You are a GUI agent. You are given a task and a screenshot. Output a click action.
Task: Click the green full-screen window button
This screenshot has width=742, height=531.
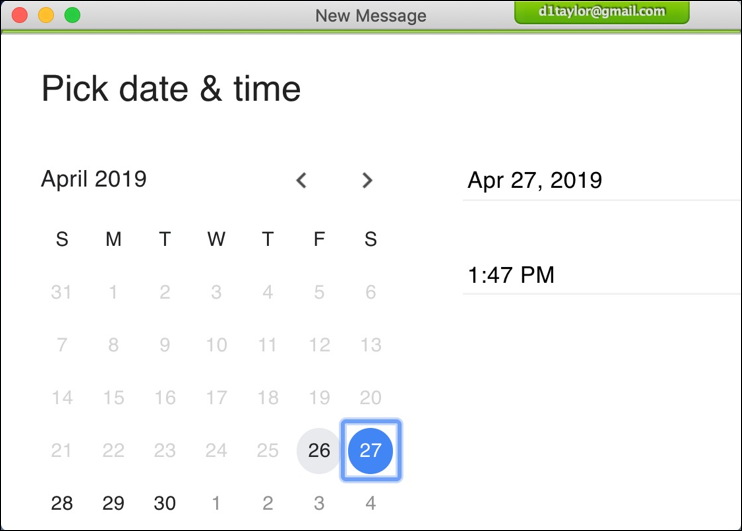[72, 15]
